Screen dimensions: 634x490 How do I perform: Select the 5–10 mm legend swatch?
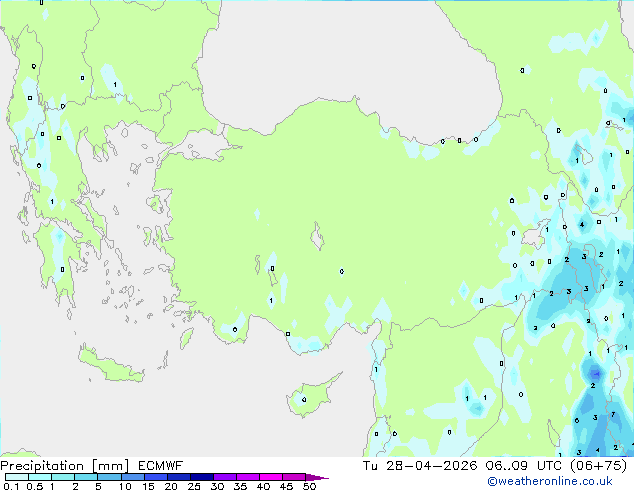[109, 477]
